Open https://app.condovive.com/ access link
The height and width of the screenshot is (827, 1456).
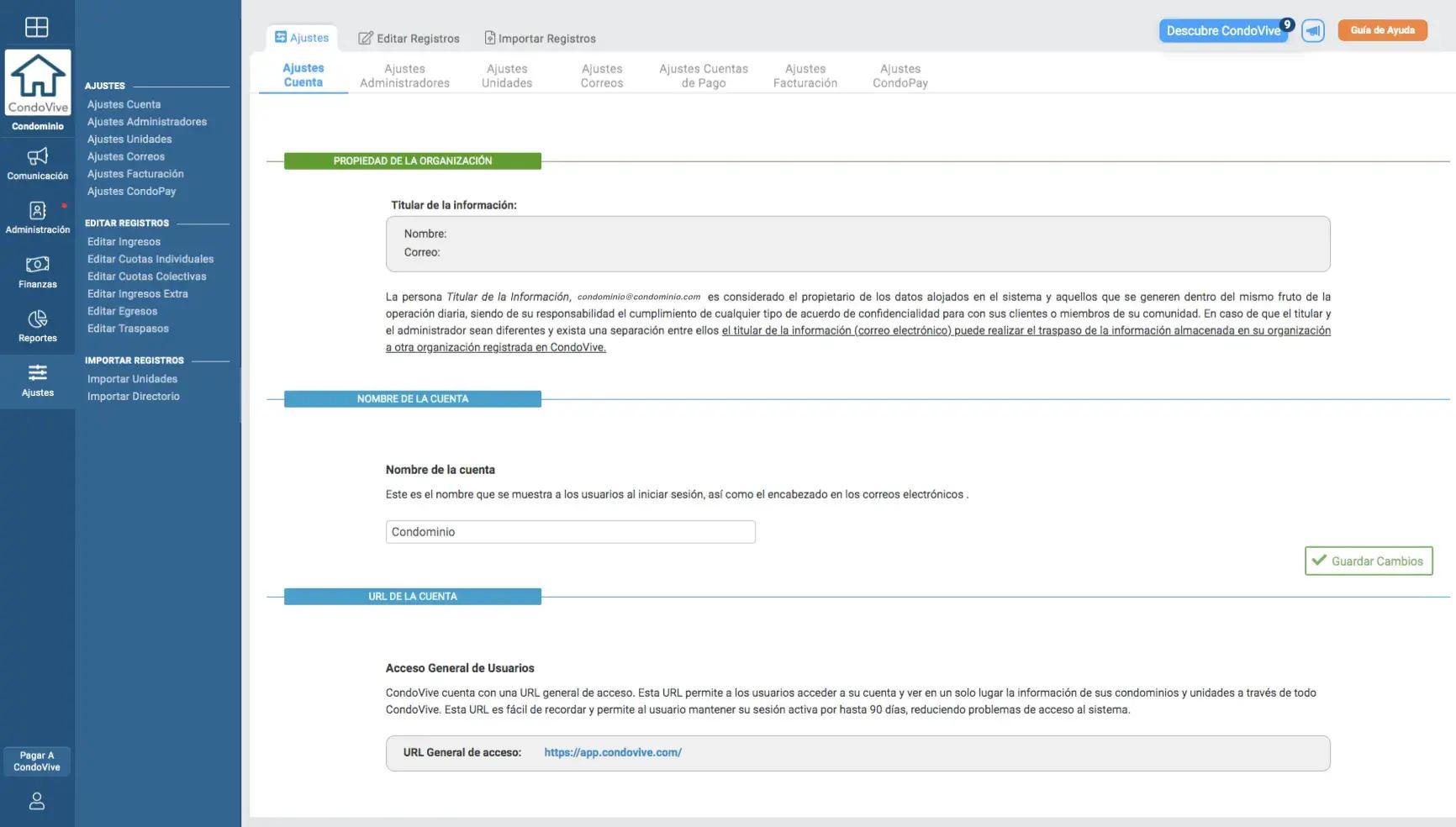[x=613, y=752]
